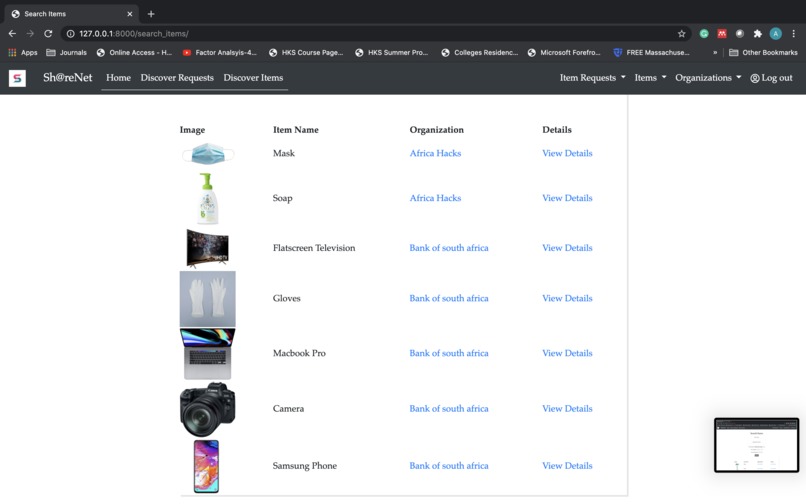This screenshot has height=504, width=806.
Task: Click the Flatscreen Television item name
Action: tap(314, 248)
